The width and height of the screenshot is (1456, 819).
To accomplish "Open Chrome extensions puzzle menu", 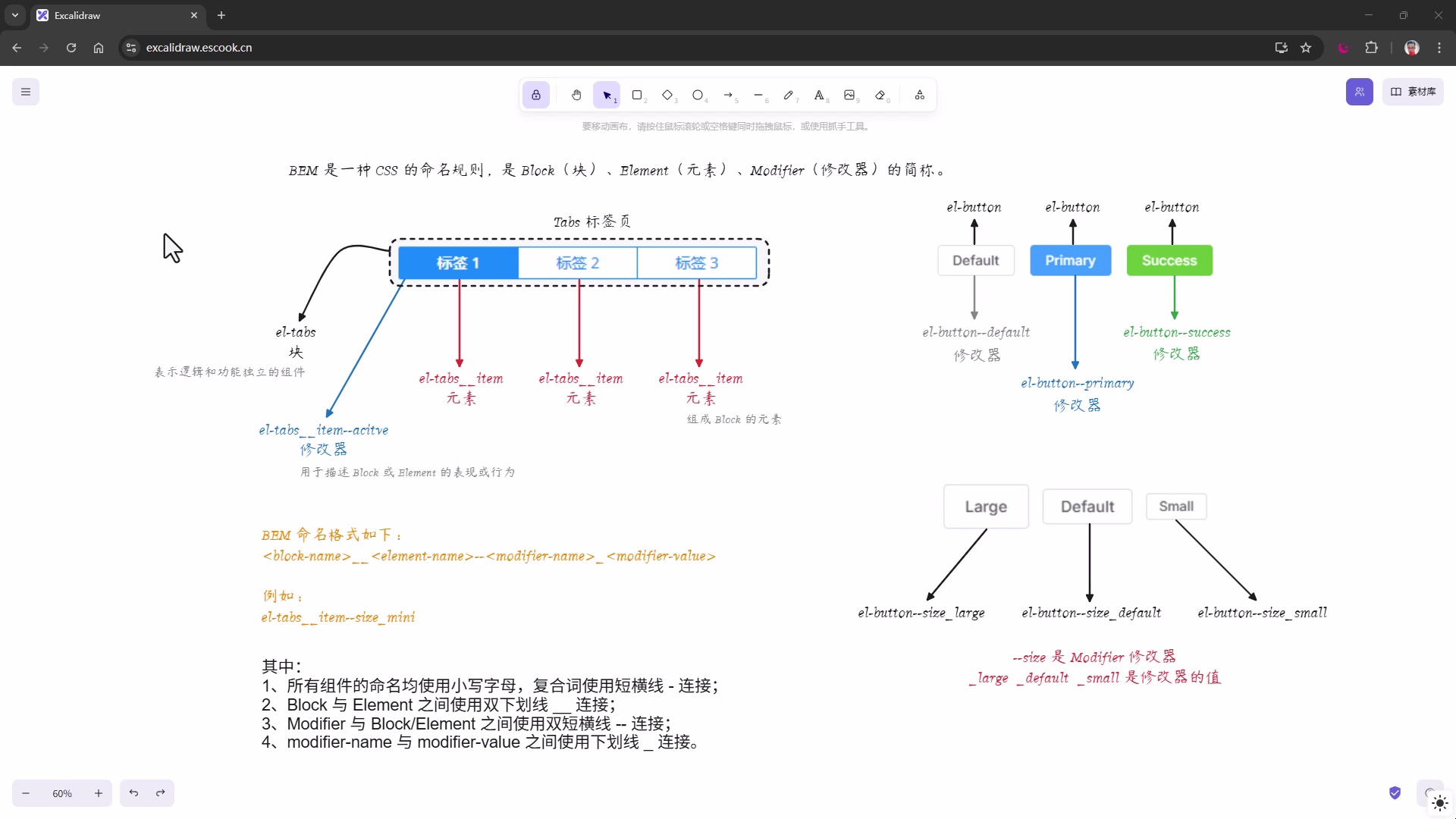I will click(1371, 48).
